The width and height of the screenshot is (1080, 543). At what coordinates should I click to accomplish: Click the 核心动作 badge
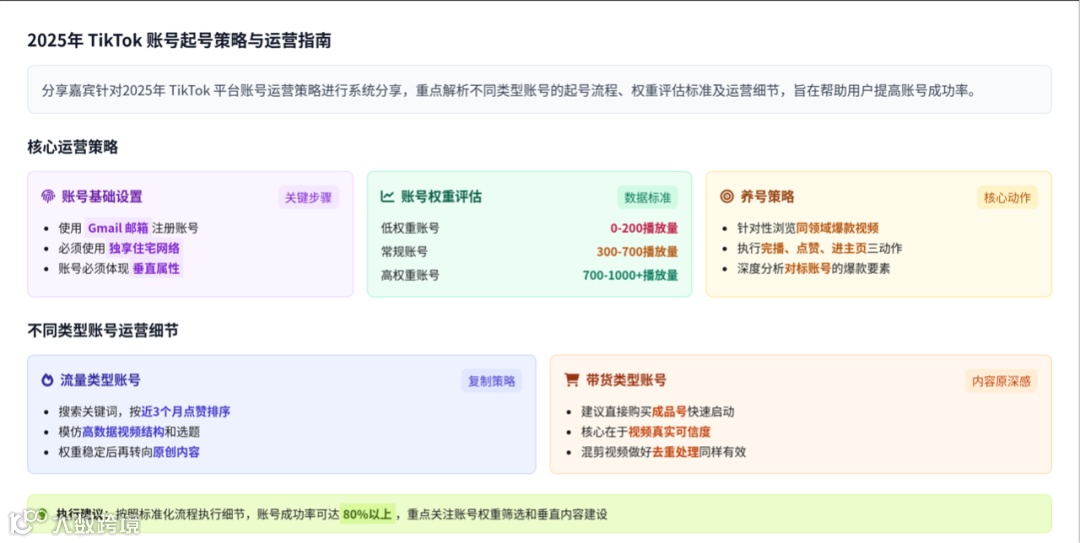coord(1007,197)
